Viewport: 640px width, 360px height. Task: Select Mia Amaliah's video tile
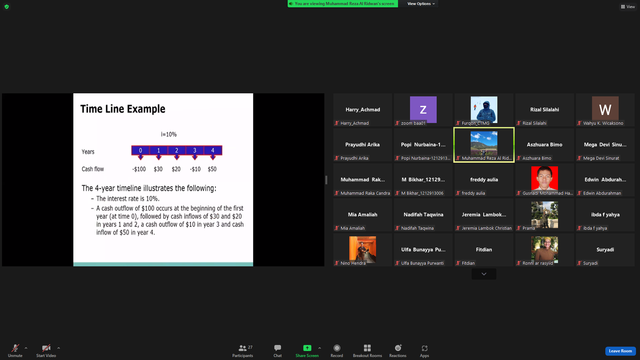coord(362,215)
